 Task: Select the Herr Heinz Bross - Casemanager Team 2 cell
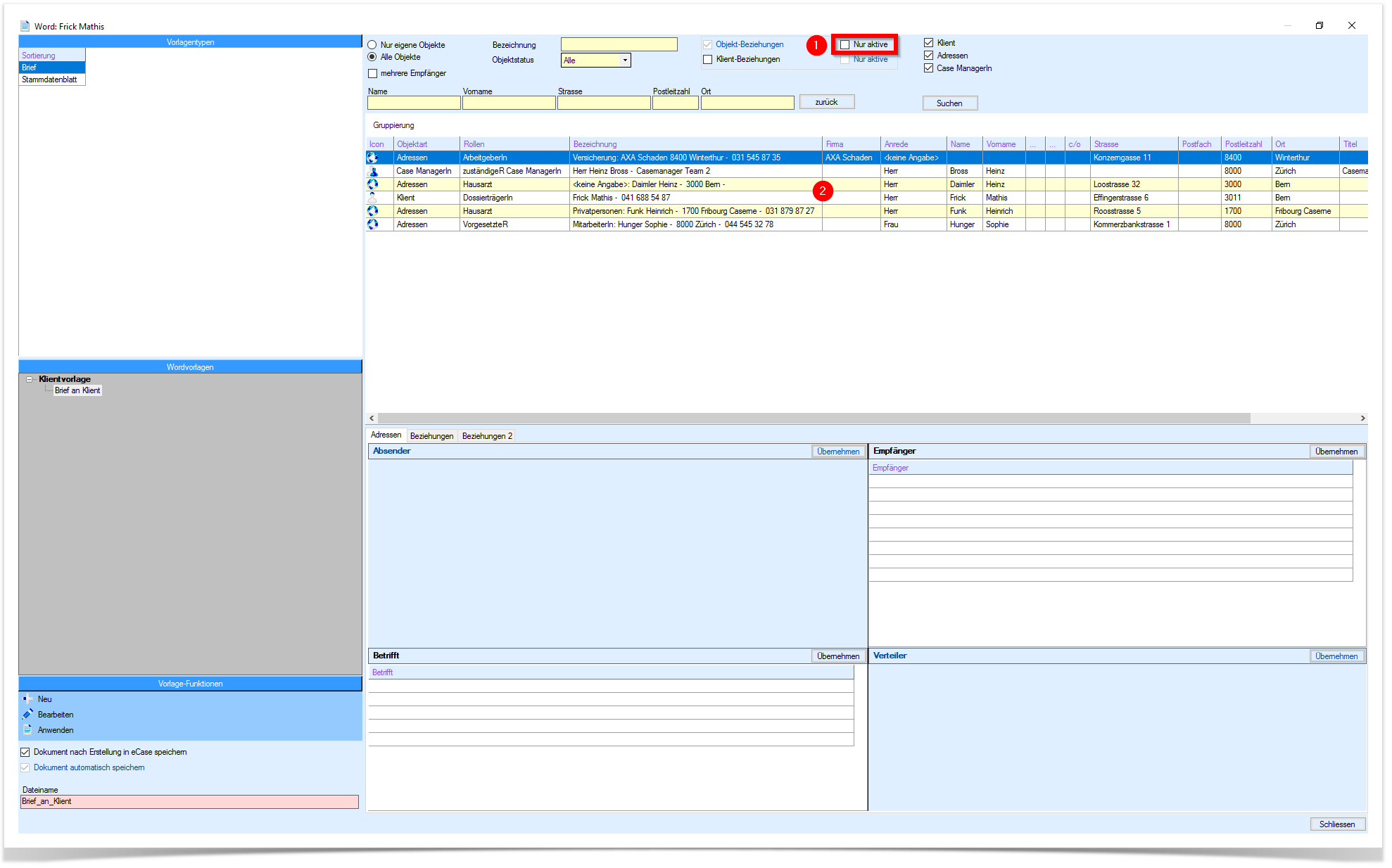click(696, 171)
